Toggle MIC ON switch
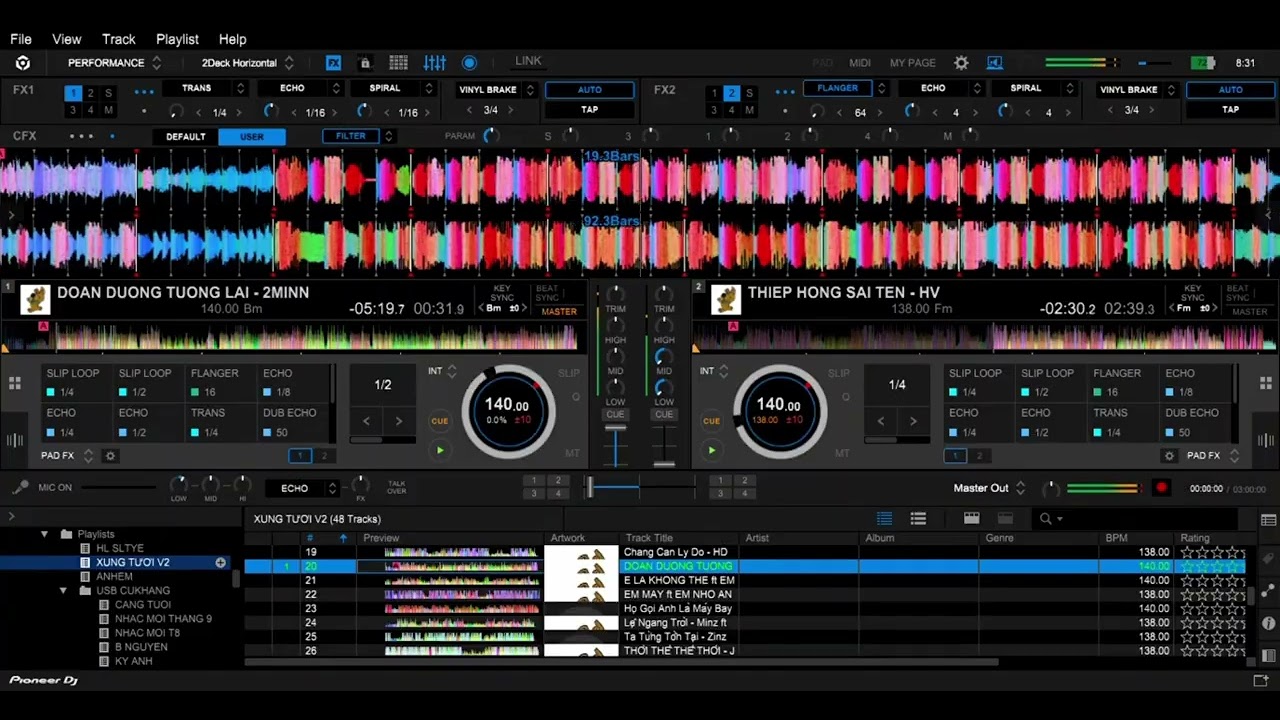 55,488
